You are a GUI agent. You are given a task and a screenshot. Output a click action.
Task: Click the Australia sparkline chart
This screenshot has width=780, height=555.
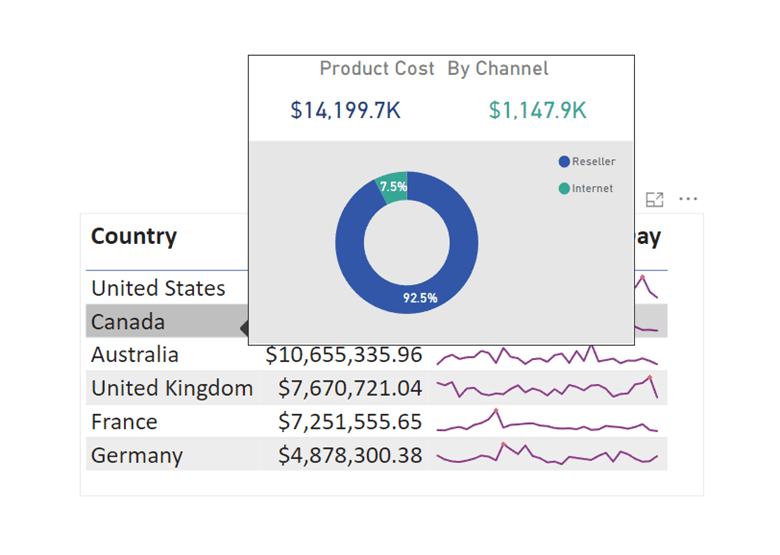[x=547, y=356]
